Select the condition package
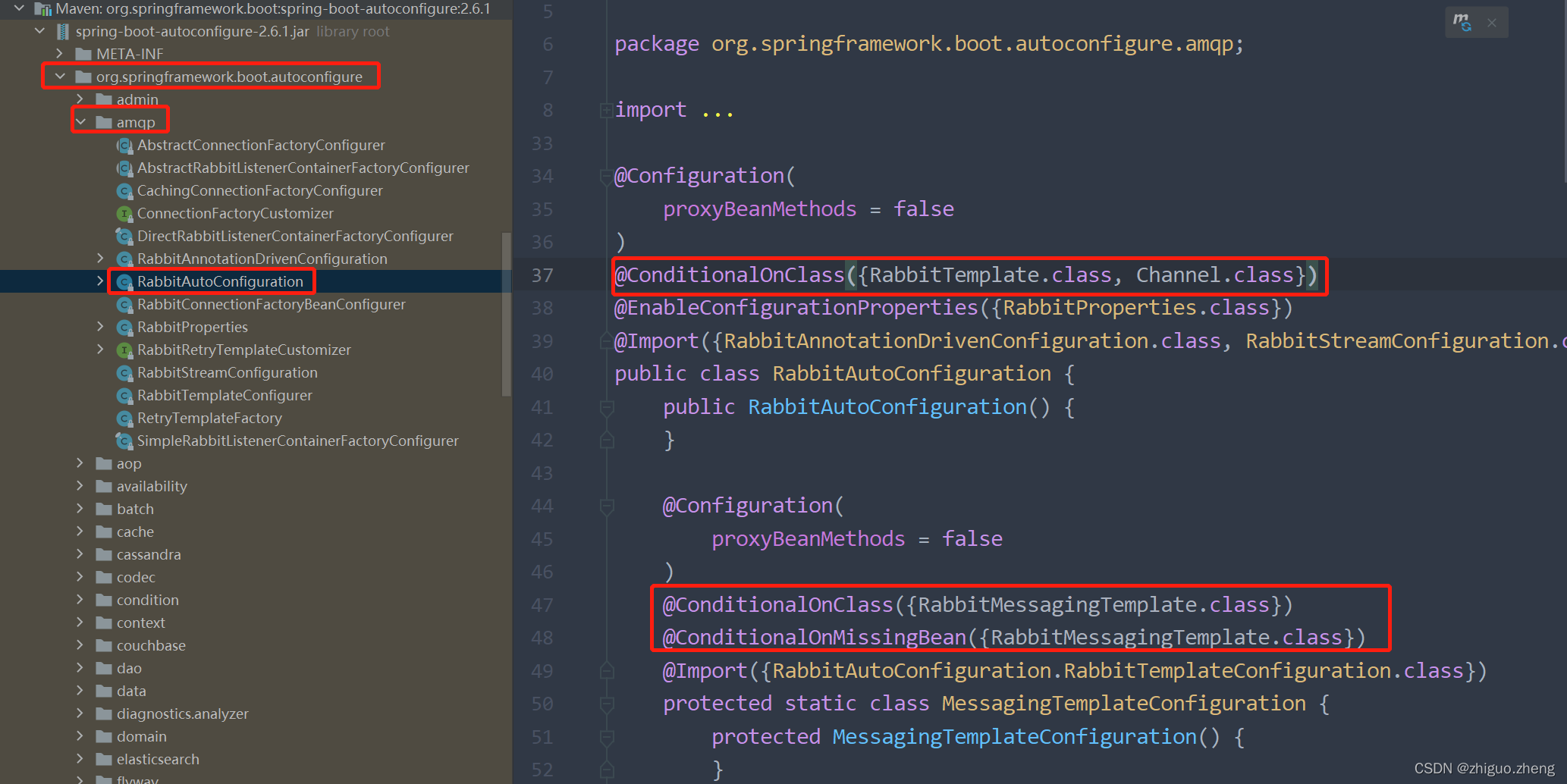This screenshot has height=784, width=1567. 148,600
